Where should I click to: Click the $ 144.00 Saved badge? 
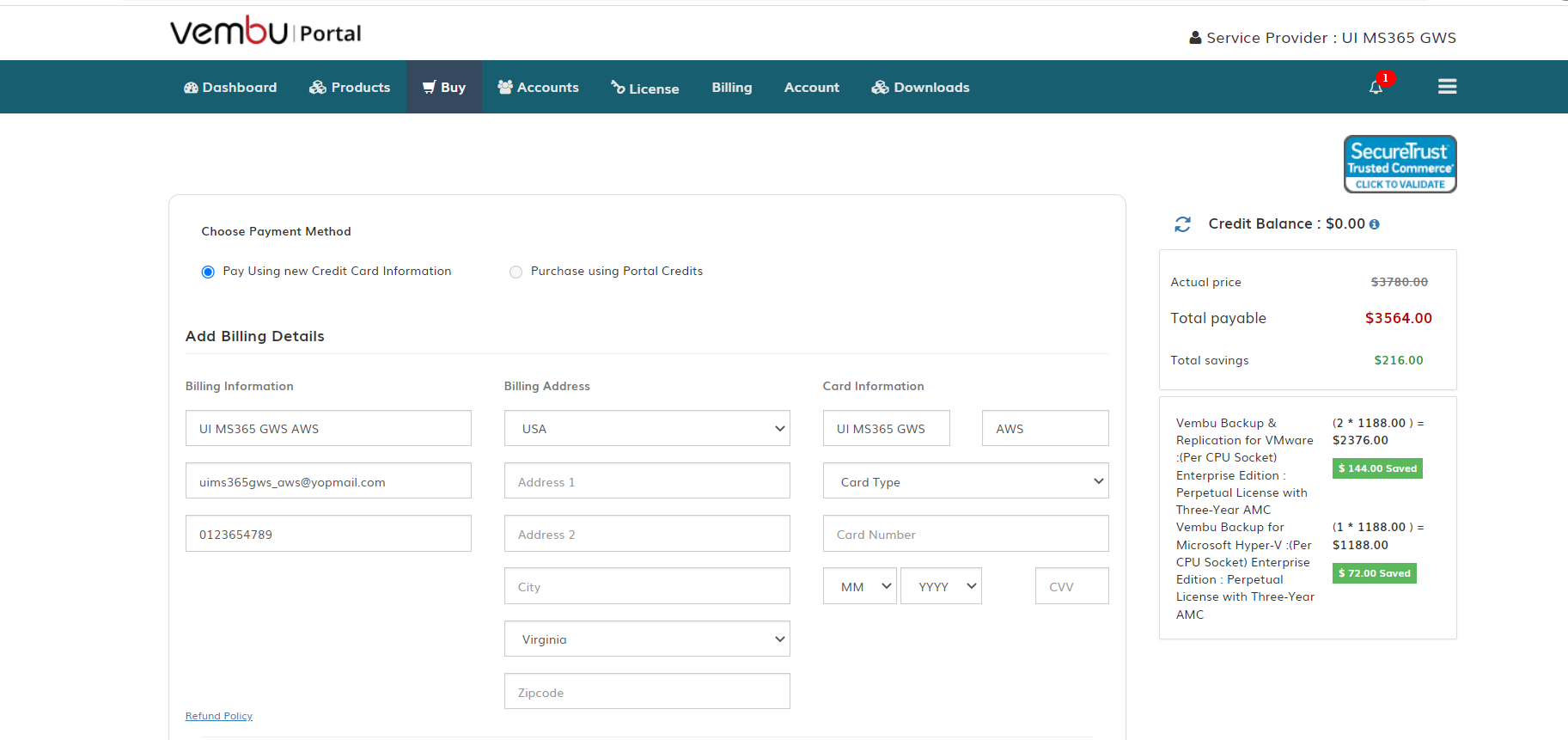[1377, 468]
